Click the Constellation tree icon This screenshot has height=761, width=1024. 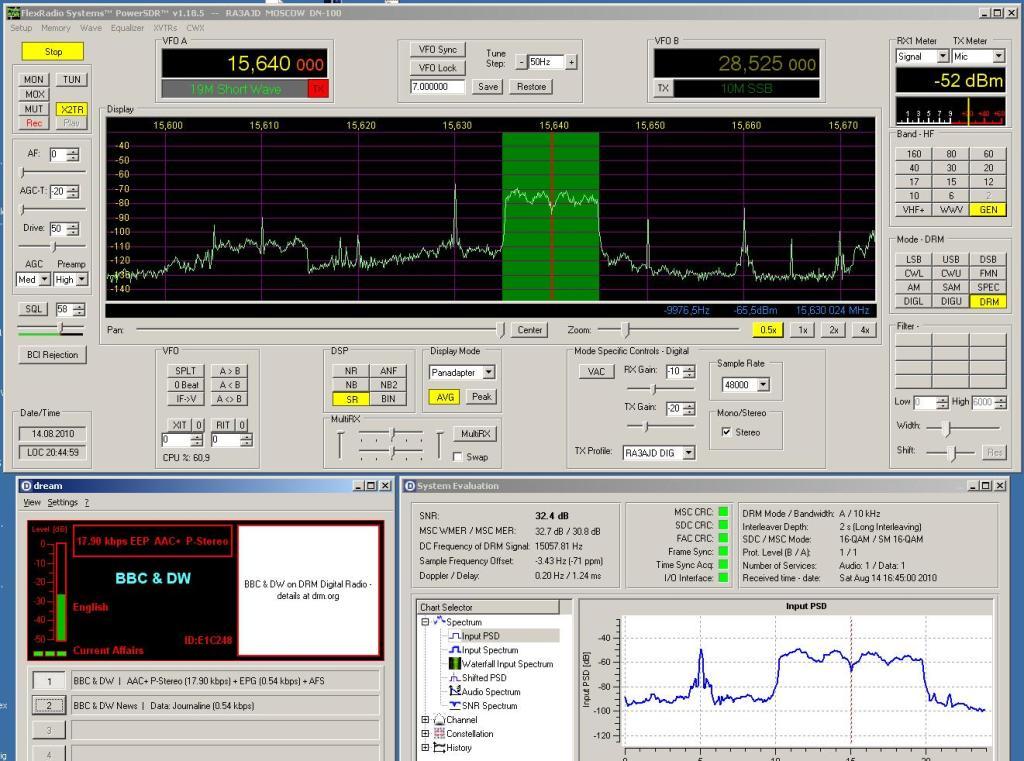(x=438, y=734)
